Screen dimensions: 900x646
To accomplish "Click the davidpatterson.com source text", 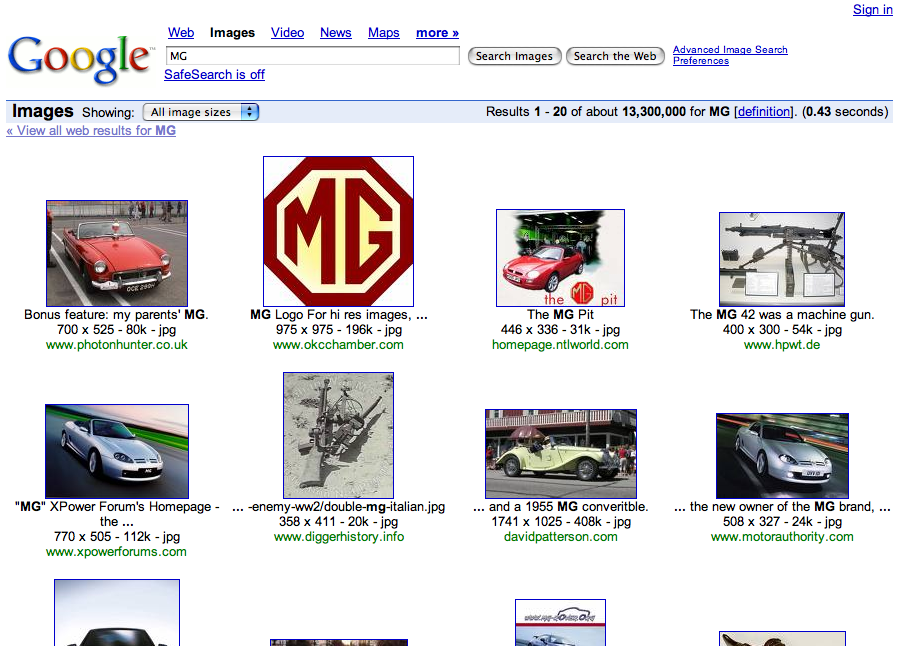I will point(561,537).
